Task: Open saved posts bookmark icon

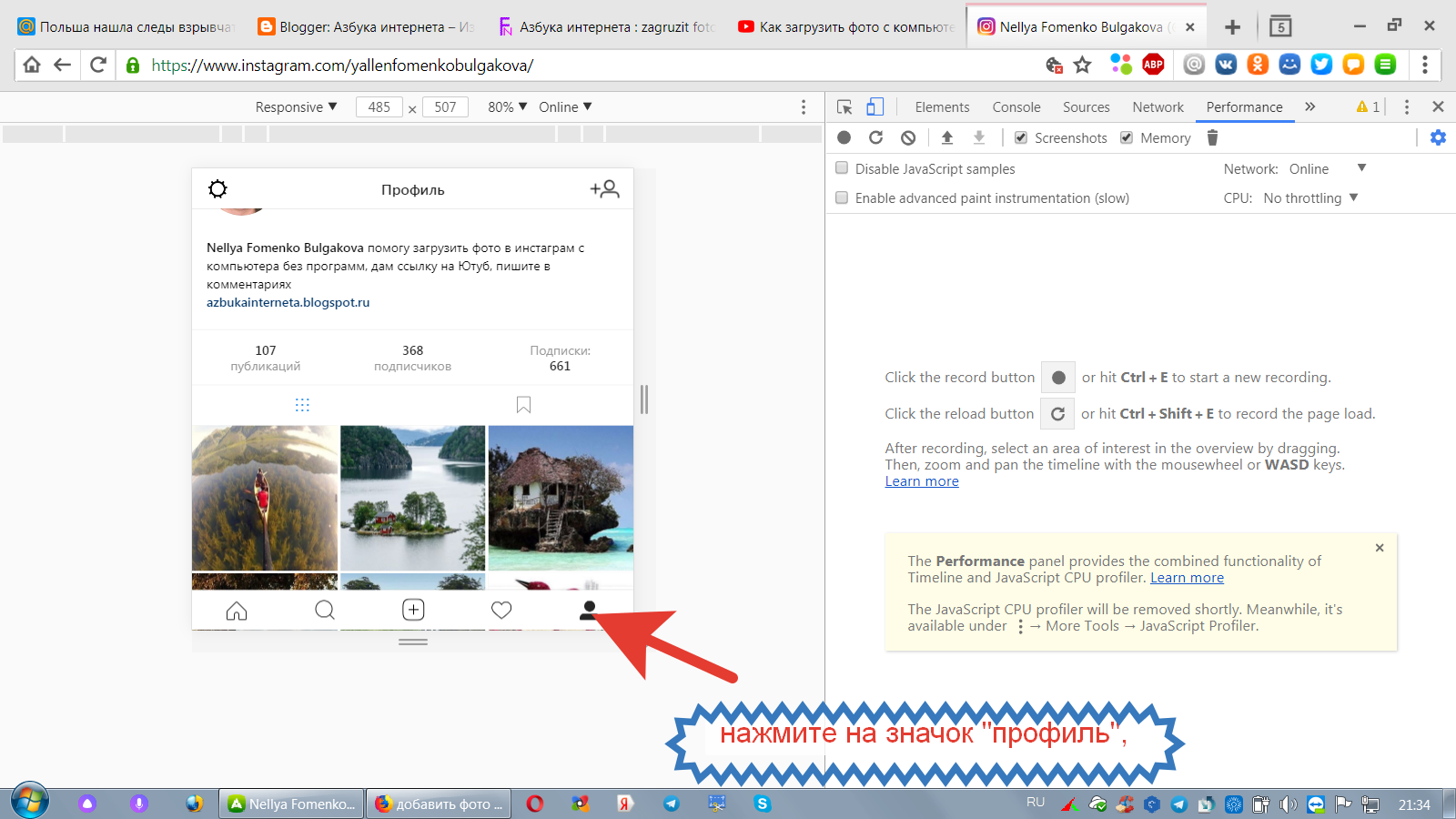Action: [523, 405]
